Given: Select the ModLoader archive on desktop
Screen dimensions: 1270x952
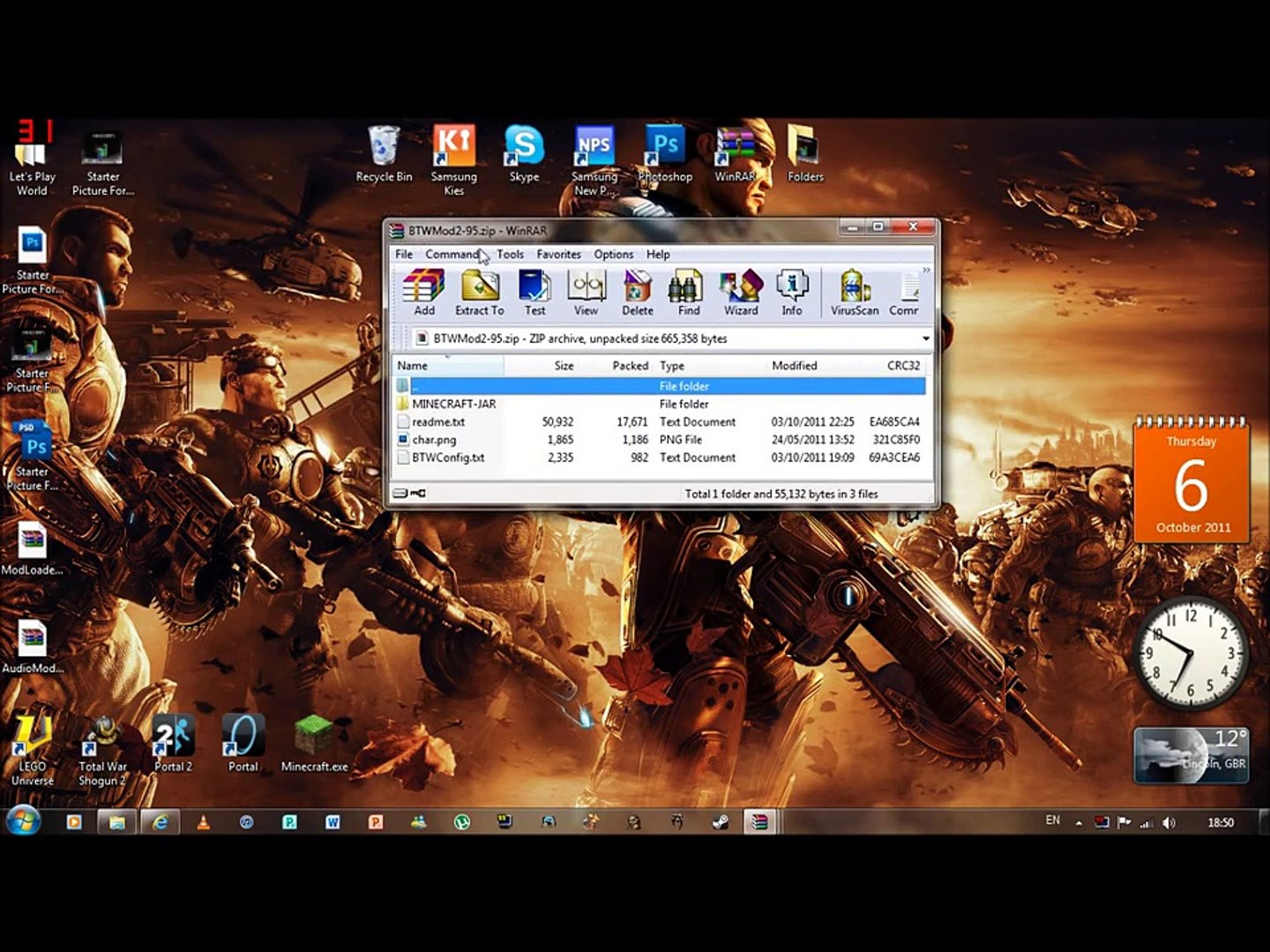Looking at the screenshot, I should click(32, 550).
